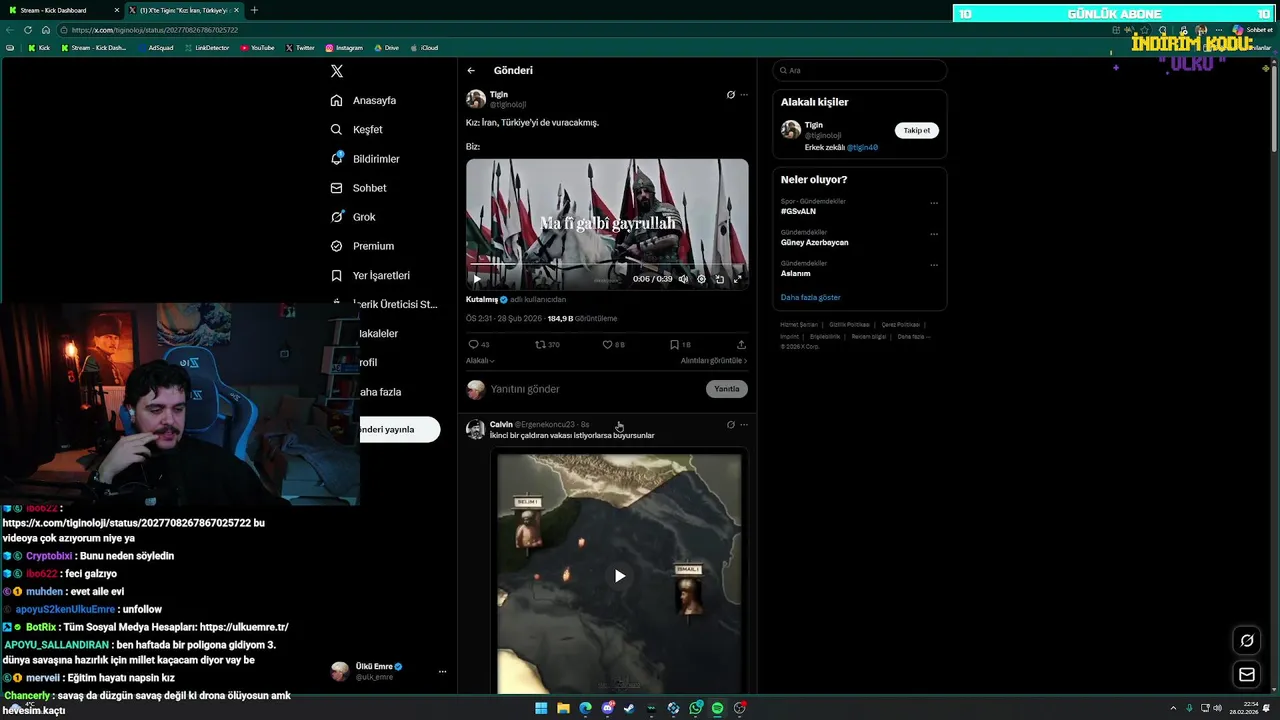Open LinkDetector bookmark
This screenshot has width=1280, height=720.
coord(207,48)
